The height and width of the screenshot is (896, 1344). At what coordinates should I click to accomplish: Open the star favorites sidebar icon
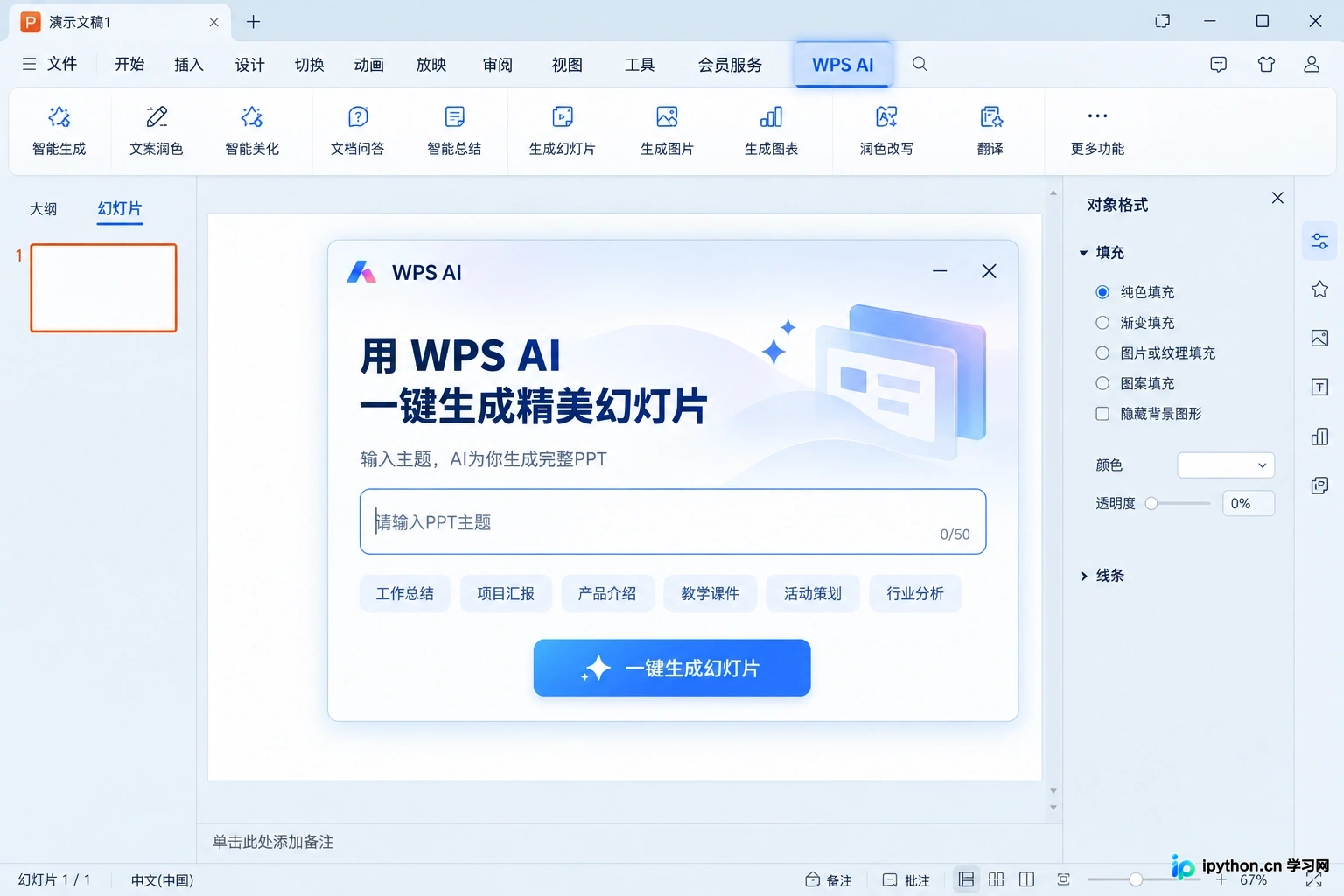pyautogui.click(x=1319, y=290)
